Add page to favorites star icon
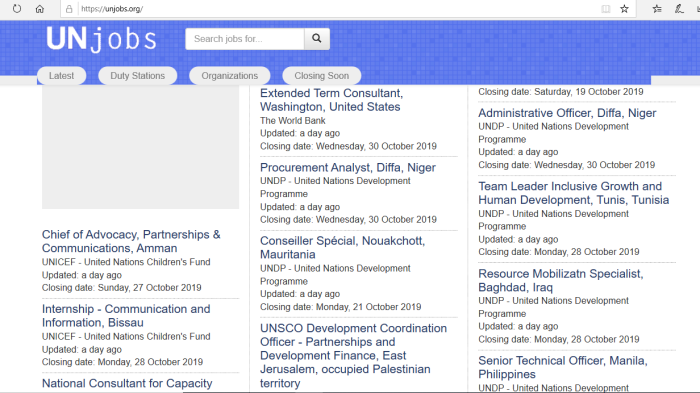This screenshot has height=393, width=700. 624,9
